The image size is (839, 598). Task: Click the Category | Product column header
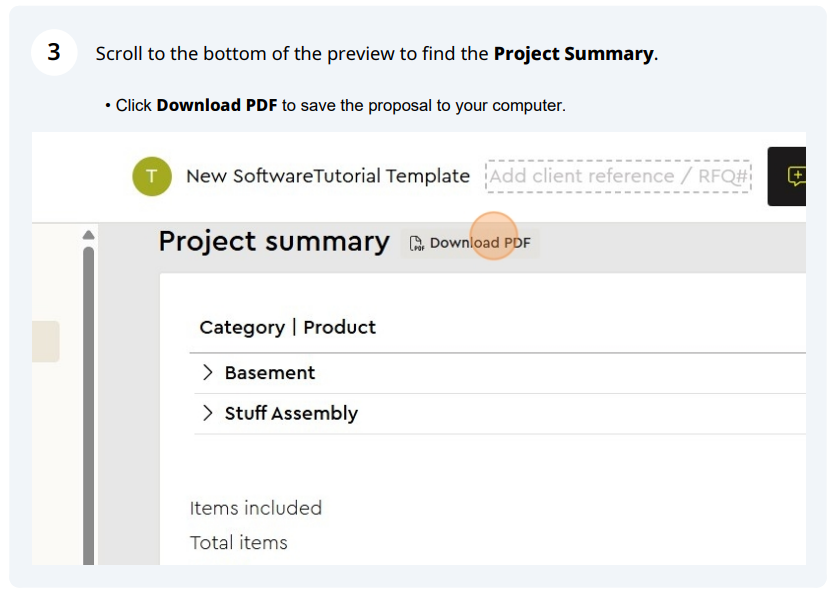287,327
